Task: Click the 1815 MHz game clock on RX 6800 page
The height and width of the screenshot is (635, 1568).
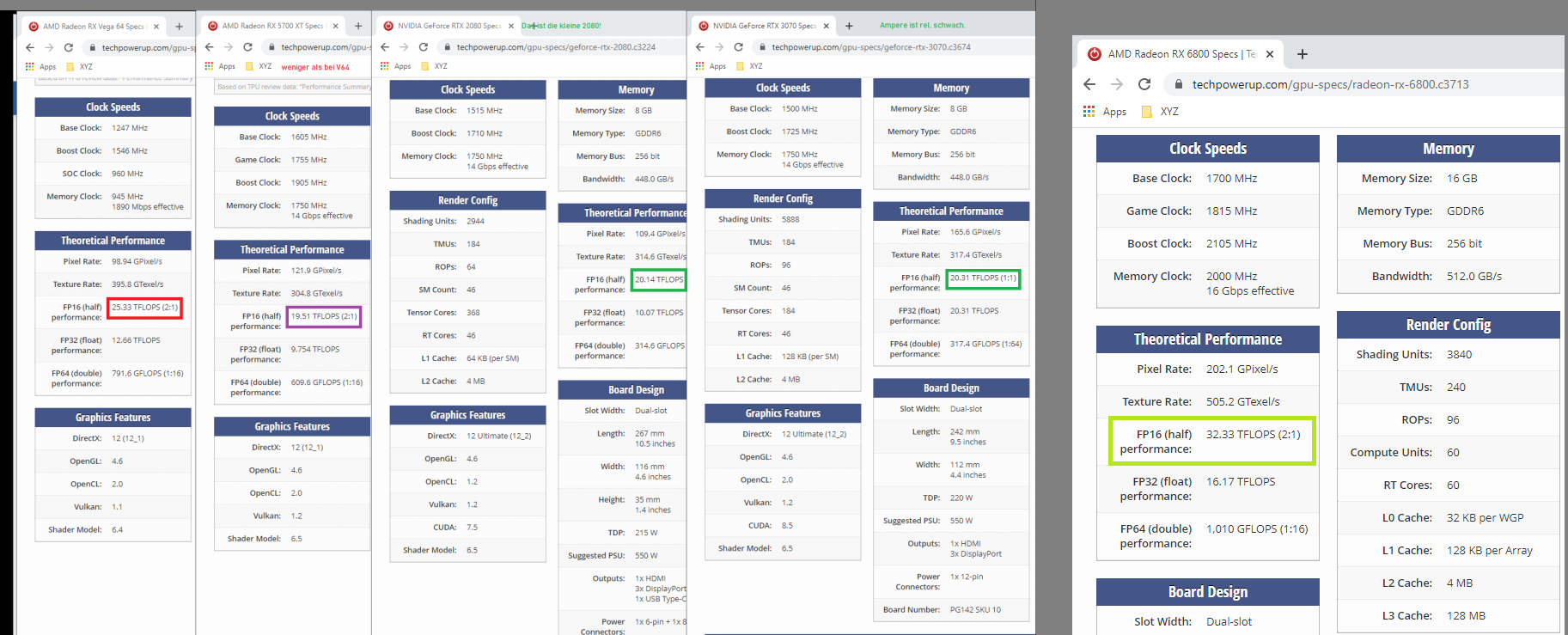Action: coord(1231,211)
